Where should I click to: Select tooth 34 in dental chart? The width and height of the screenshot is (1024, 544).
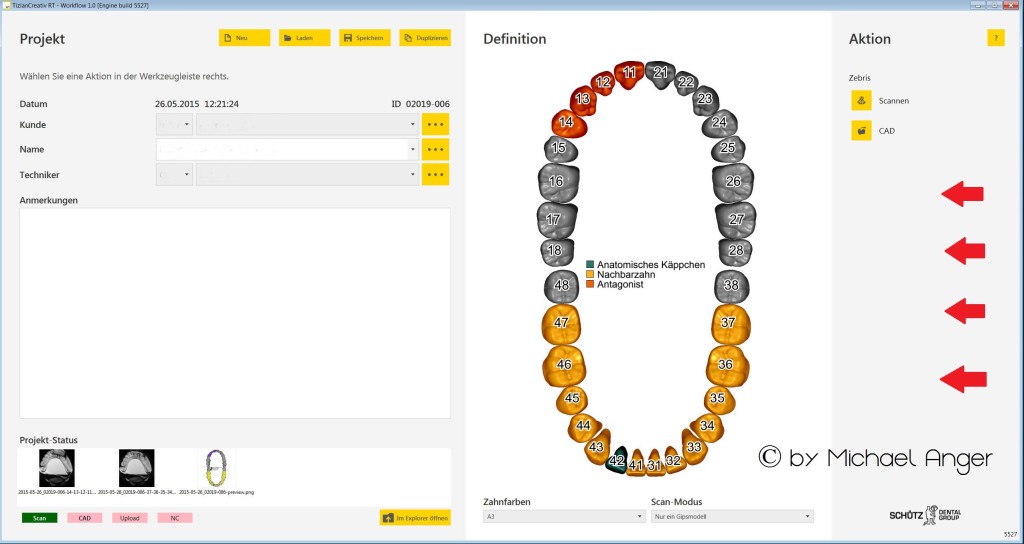708,426
